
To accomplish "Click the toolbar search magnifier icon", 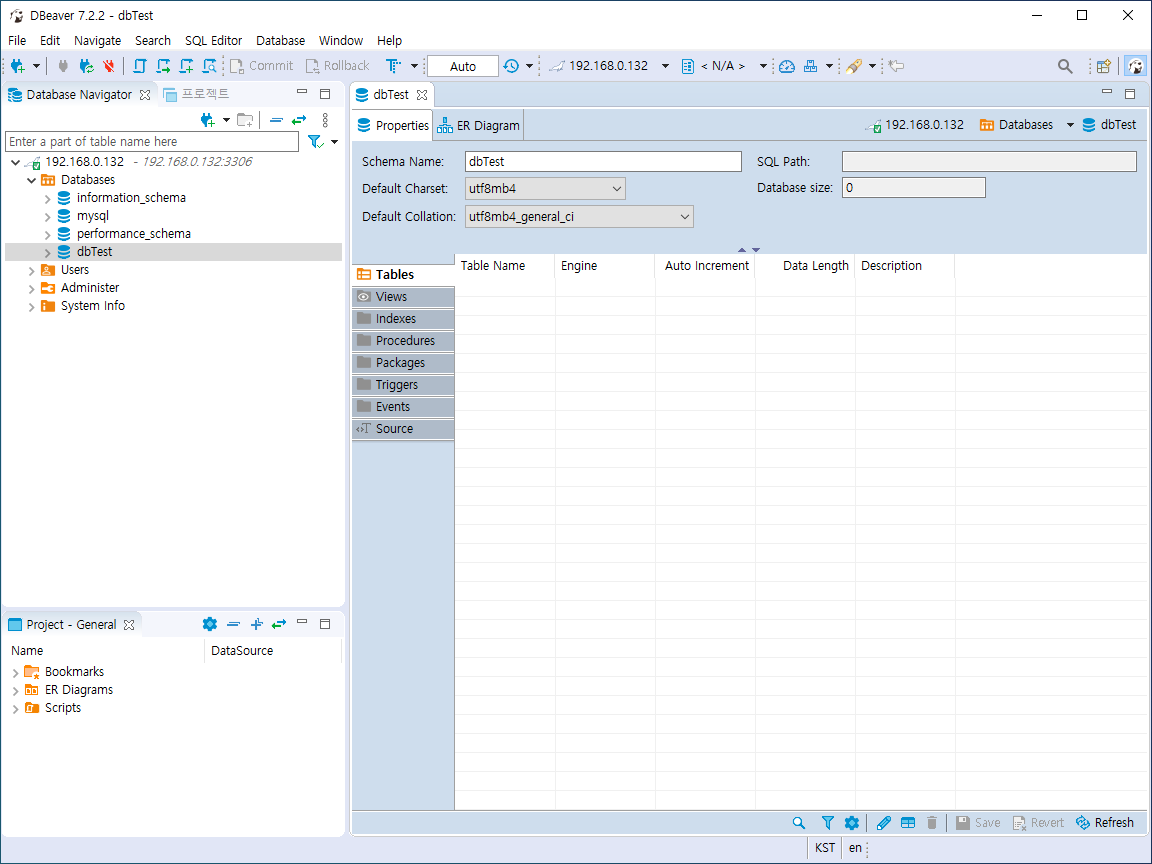I will pos(1065,66).
